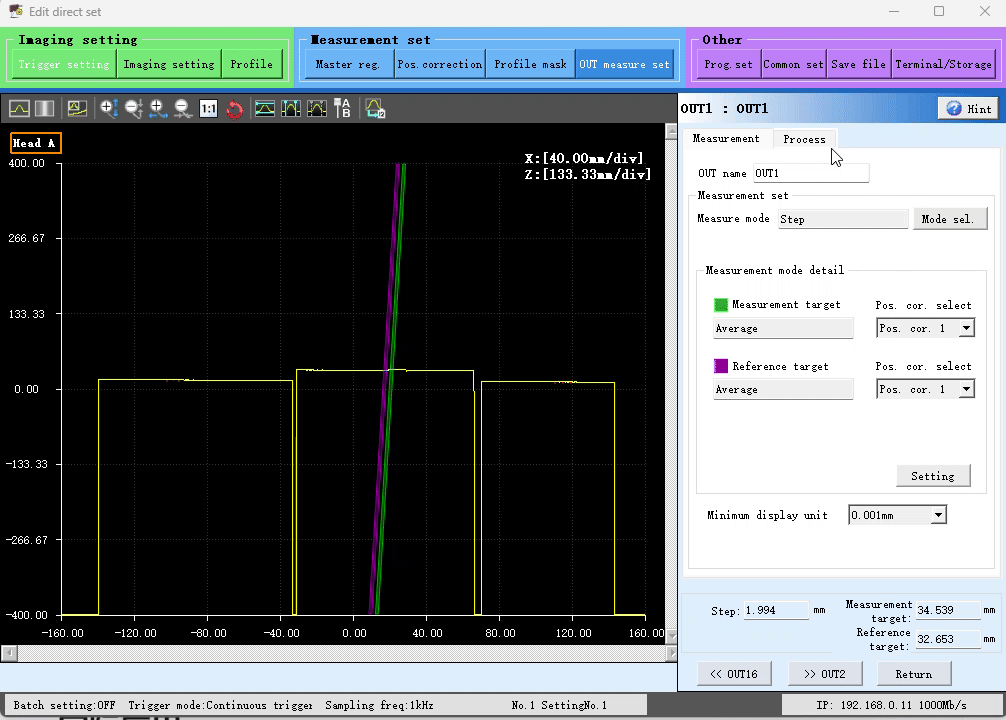Toggle the dimmed vertical cursor lines icon
This screenshot has height=720, width=1006.
[317, 108]
